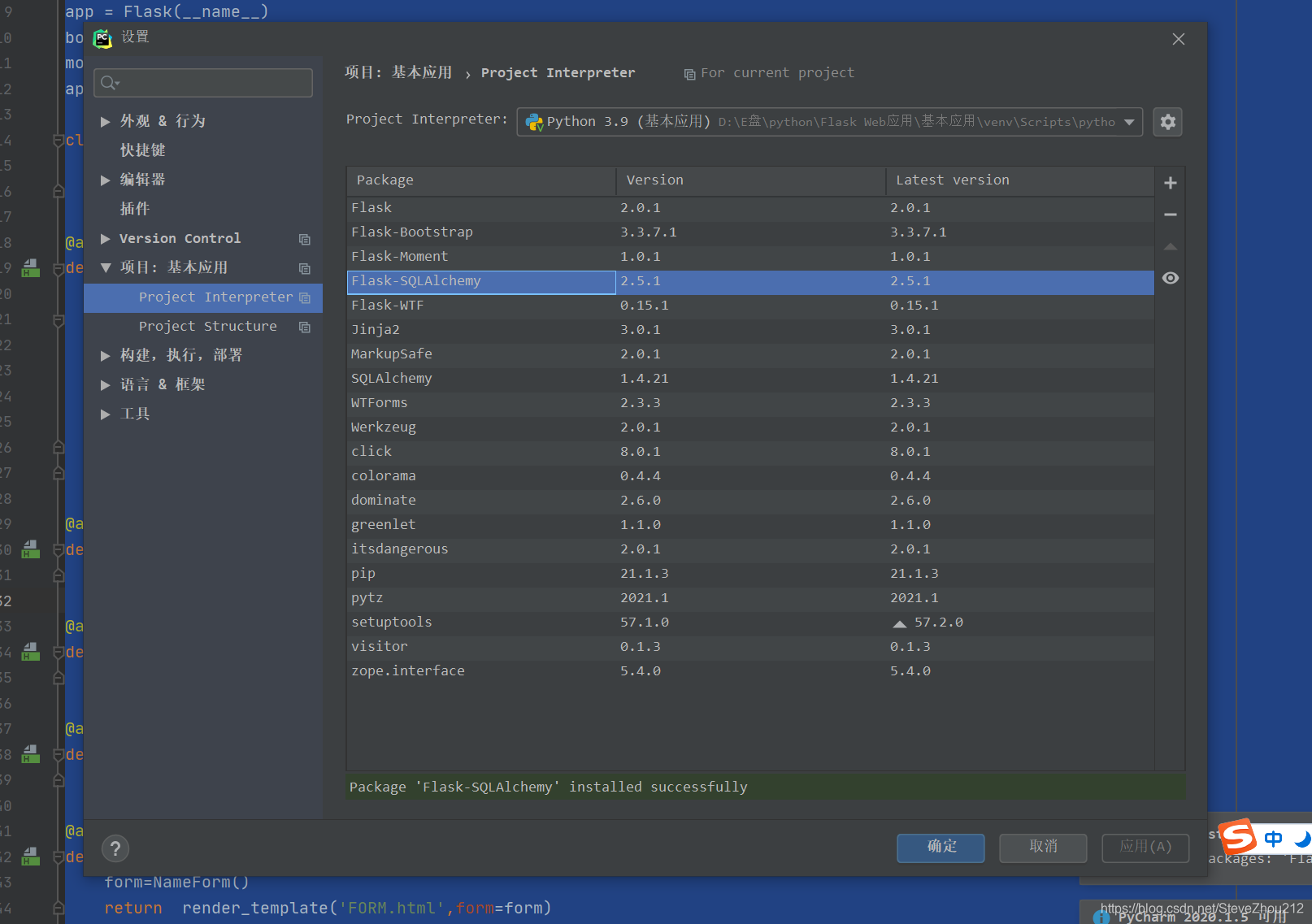Screen dimensions: 1312x924
Task: Select the Flask-WTF package row
Action: click(750, 306)
